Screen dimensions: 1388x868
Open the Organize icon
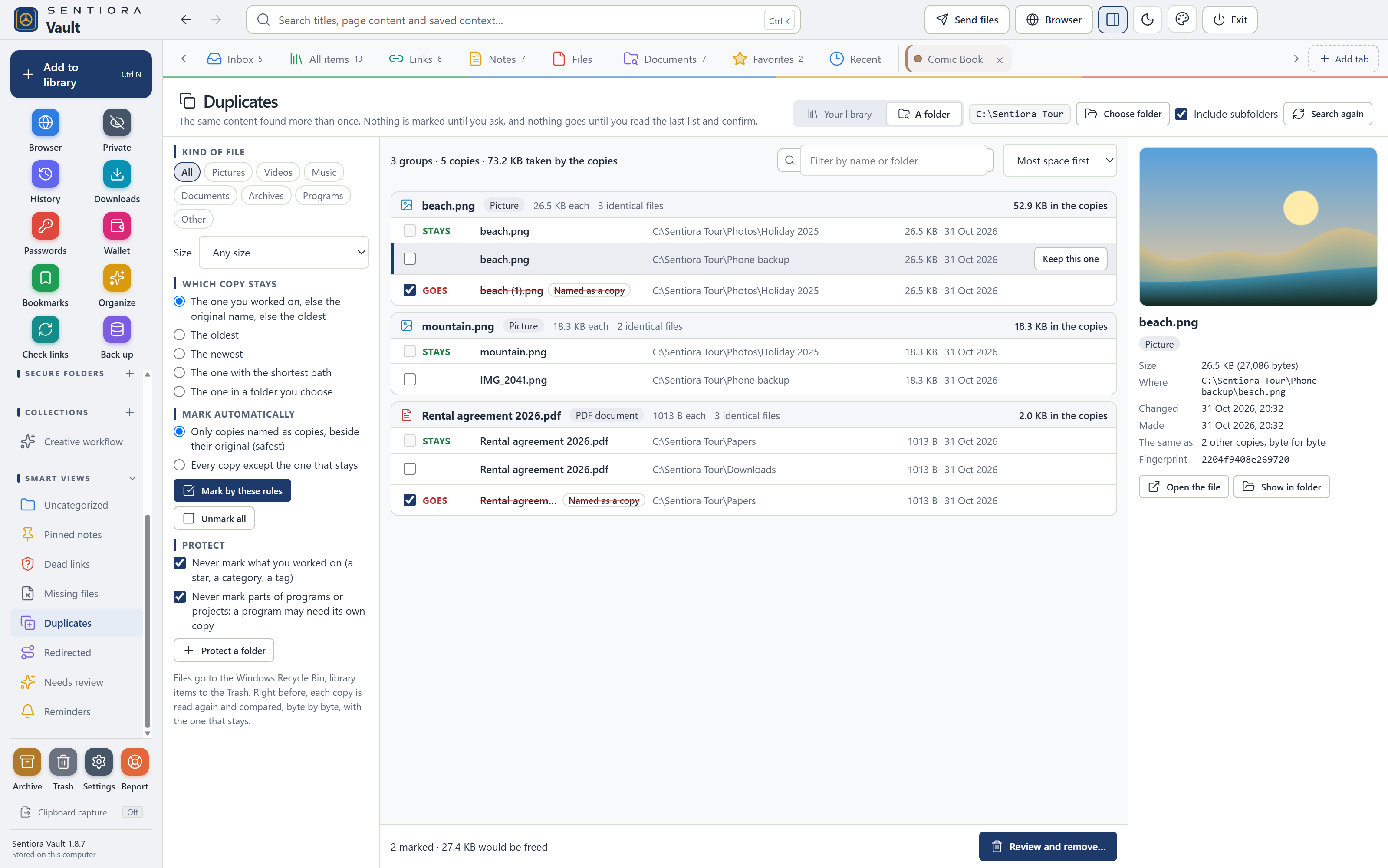tap(117, 278)
